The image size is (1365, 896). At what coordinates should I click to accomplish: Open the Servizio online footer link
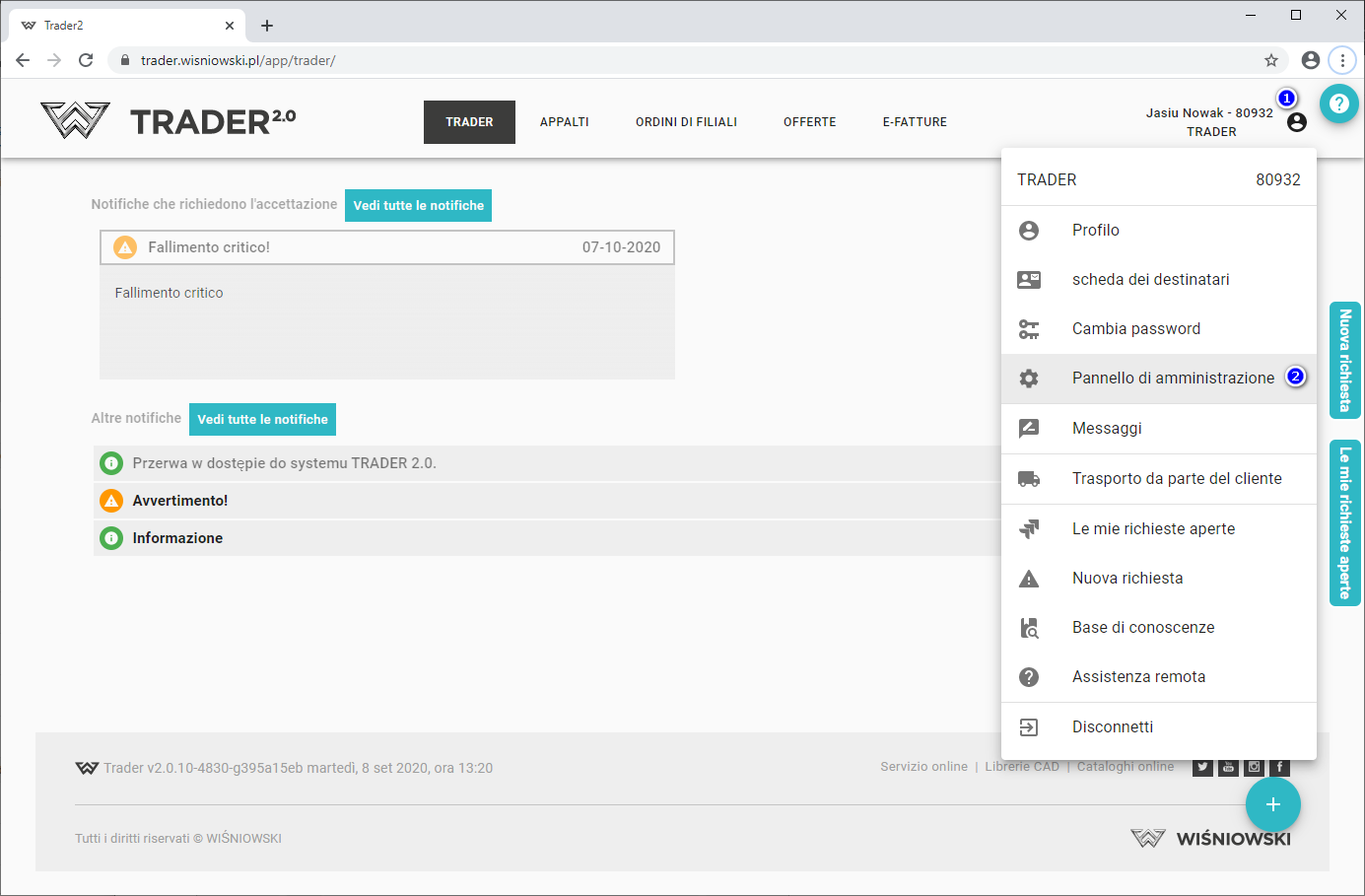pos(923,767)
